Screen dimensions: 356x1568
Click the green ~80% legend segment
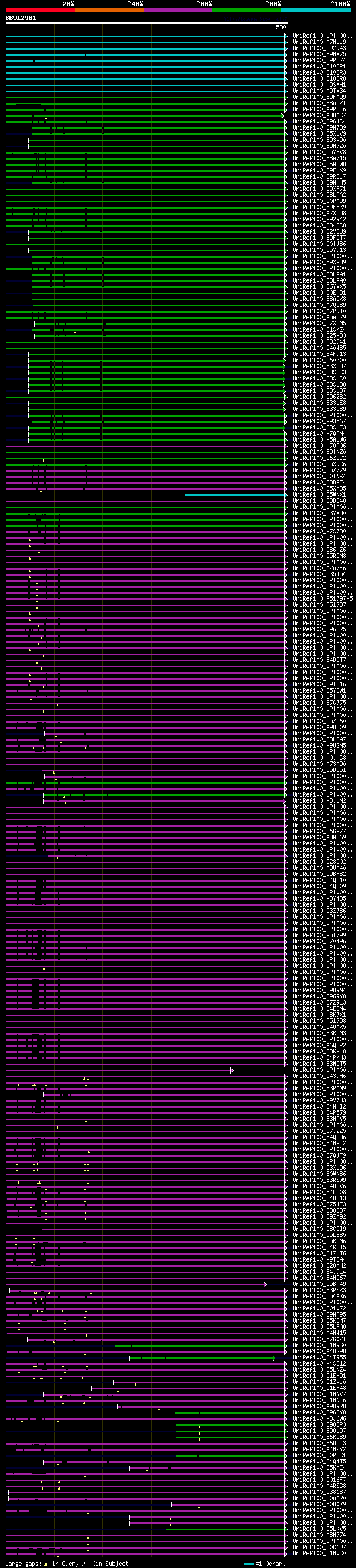pos(247,10)
